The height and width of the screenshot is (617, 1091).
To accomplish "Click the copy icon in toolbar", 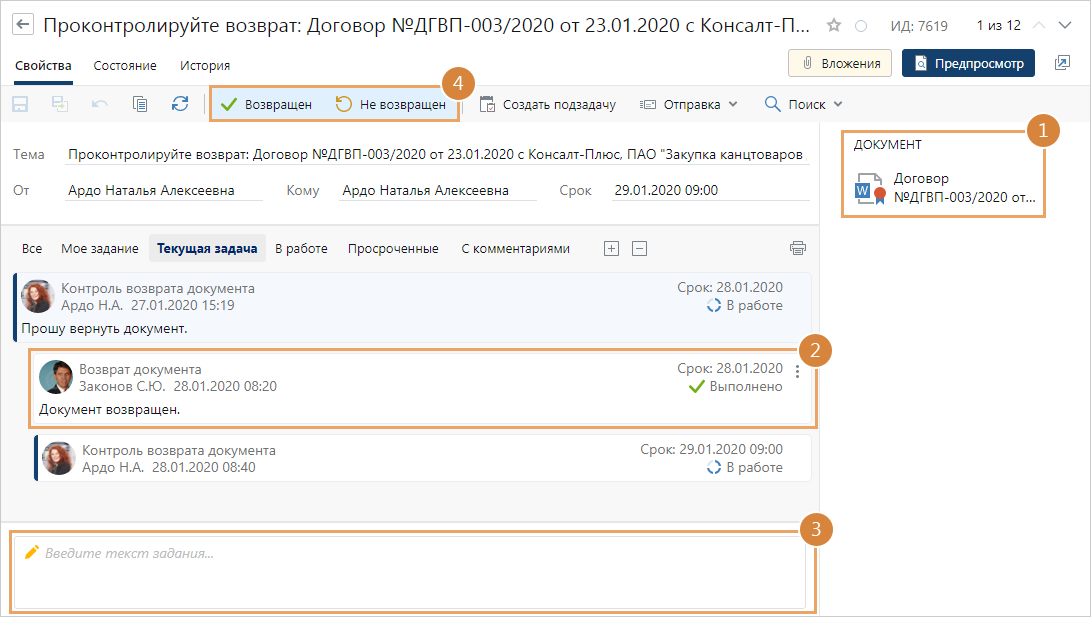I will click(140, 104).
